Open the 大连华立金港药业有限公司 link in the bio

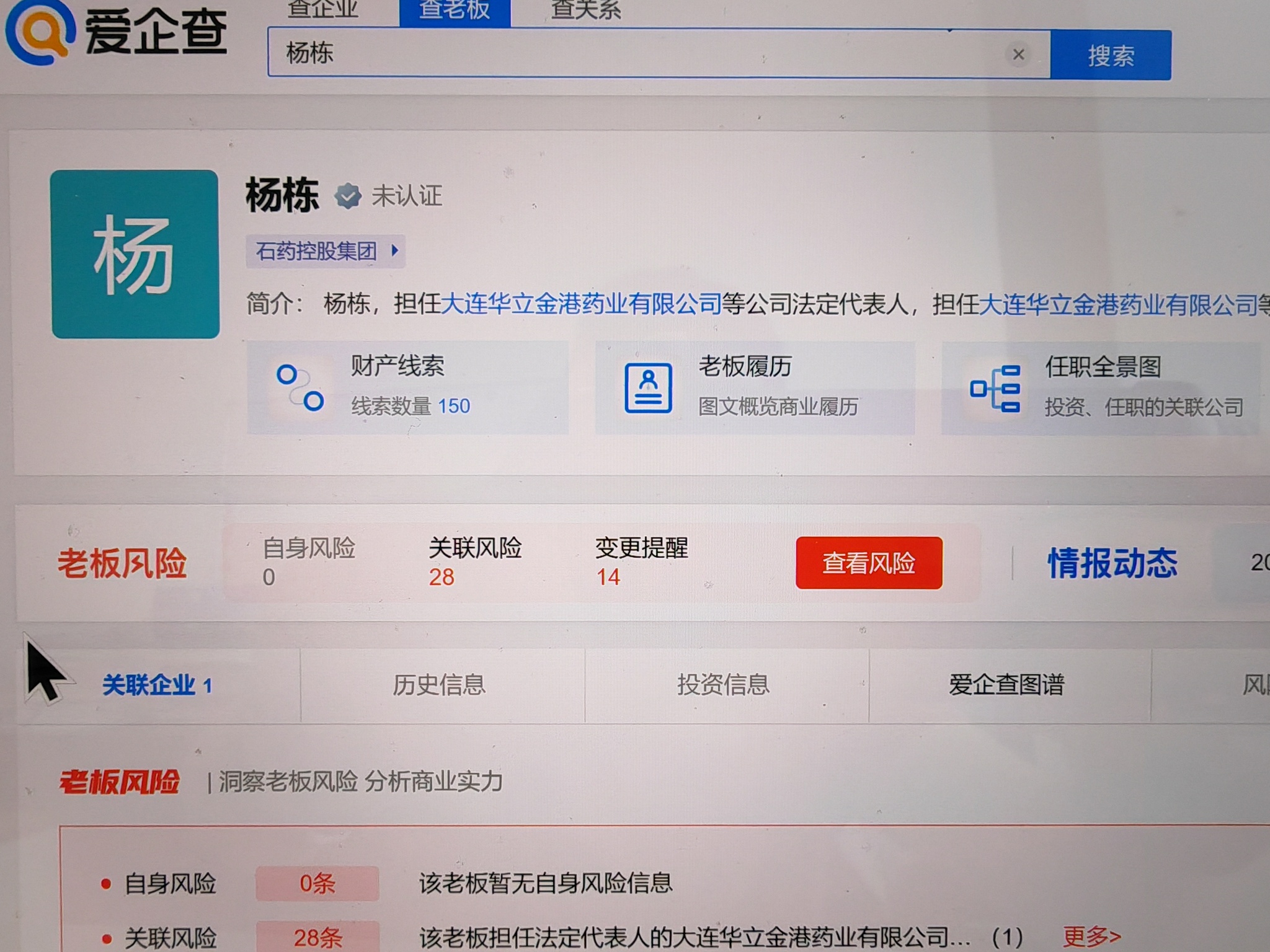[x=580, y=304]
